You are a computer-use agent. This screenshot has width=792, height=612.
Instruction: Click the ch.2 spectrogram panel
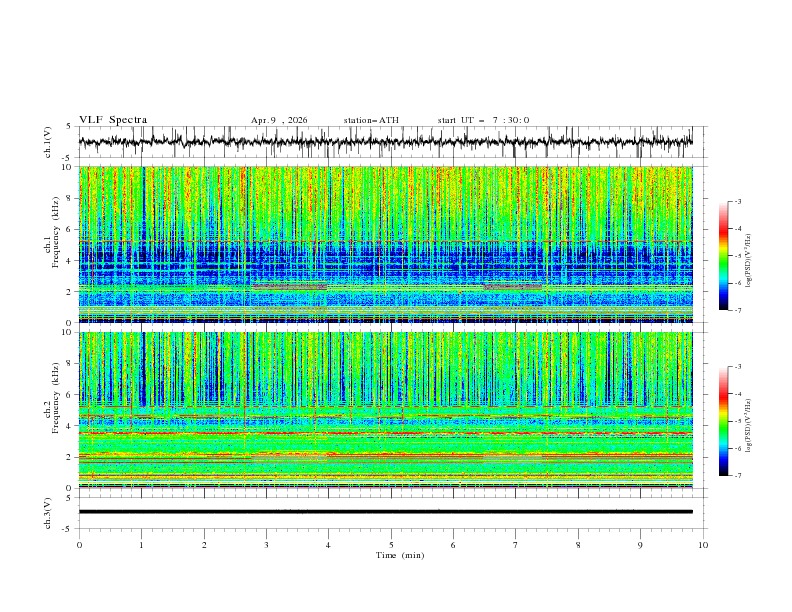385,410
